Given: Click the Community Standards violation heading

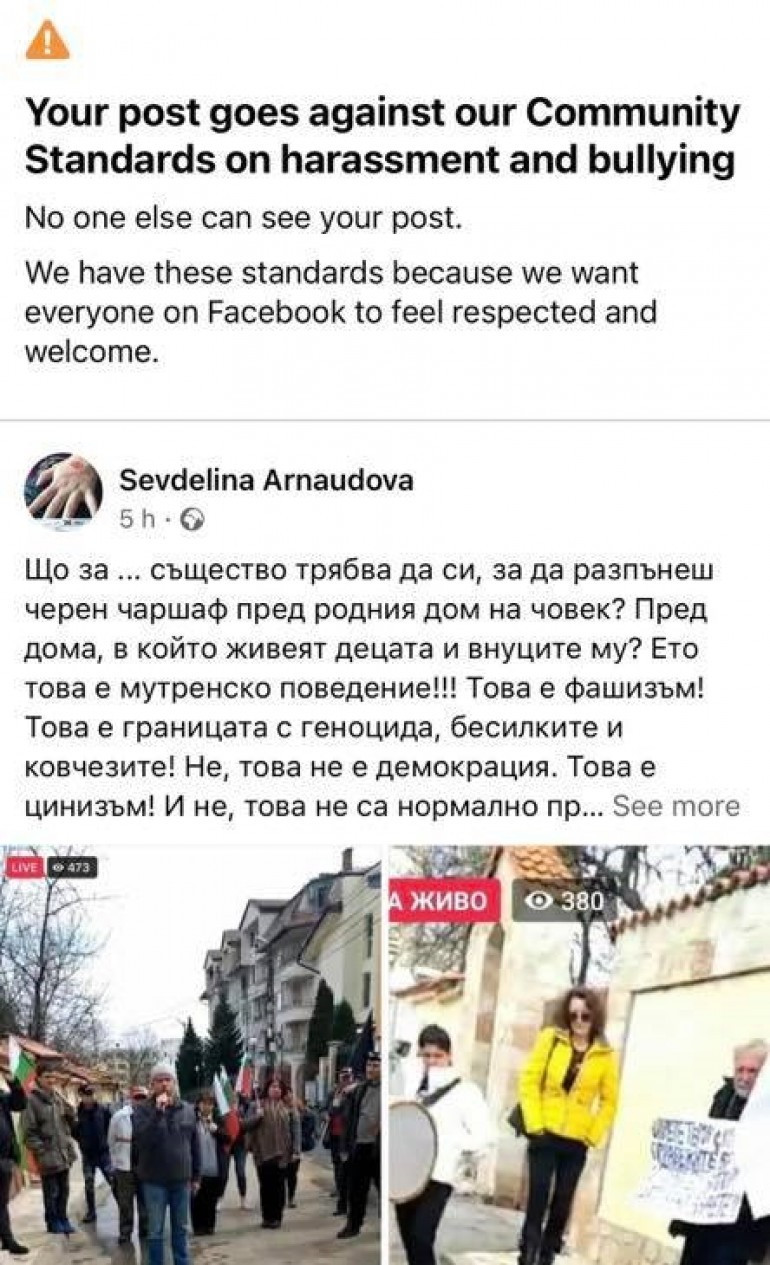Looking at the screenshot, I should click(381, 136).
